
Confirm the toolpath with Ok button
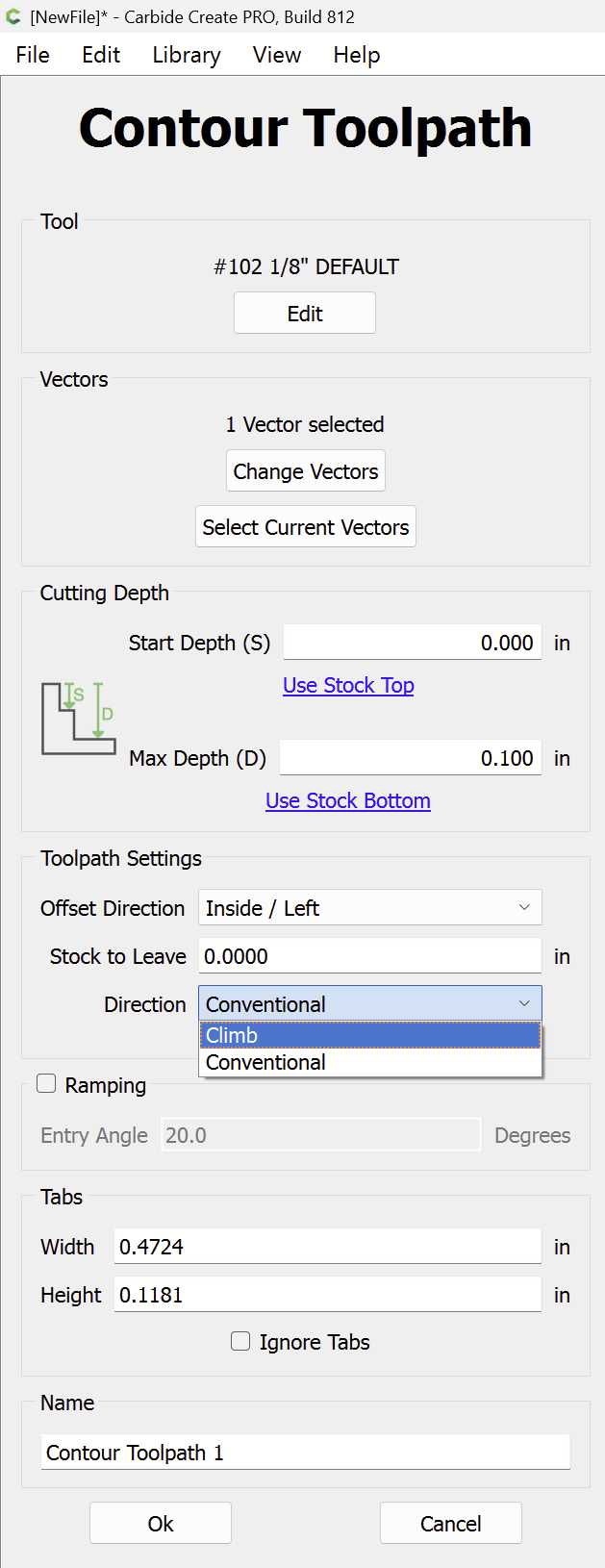161,1523
